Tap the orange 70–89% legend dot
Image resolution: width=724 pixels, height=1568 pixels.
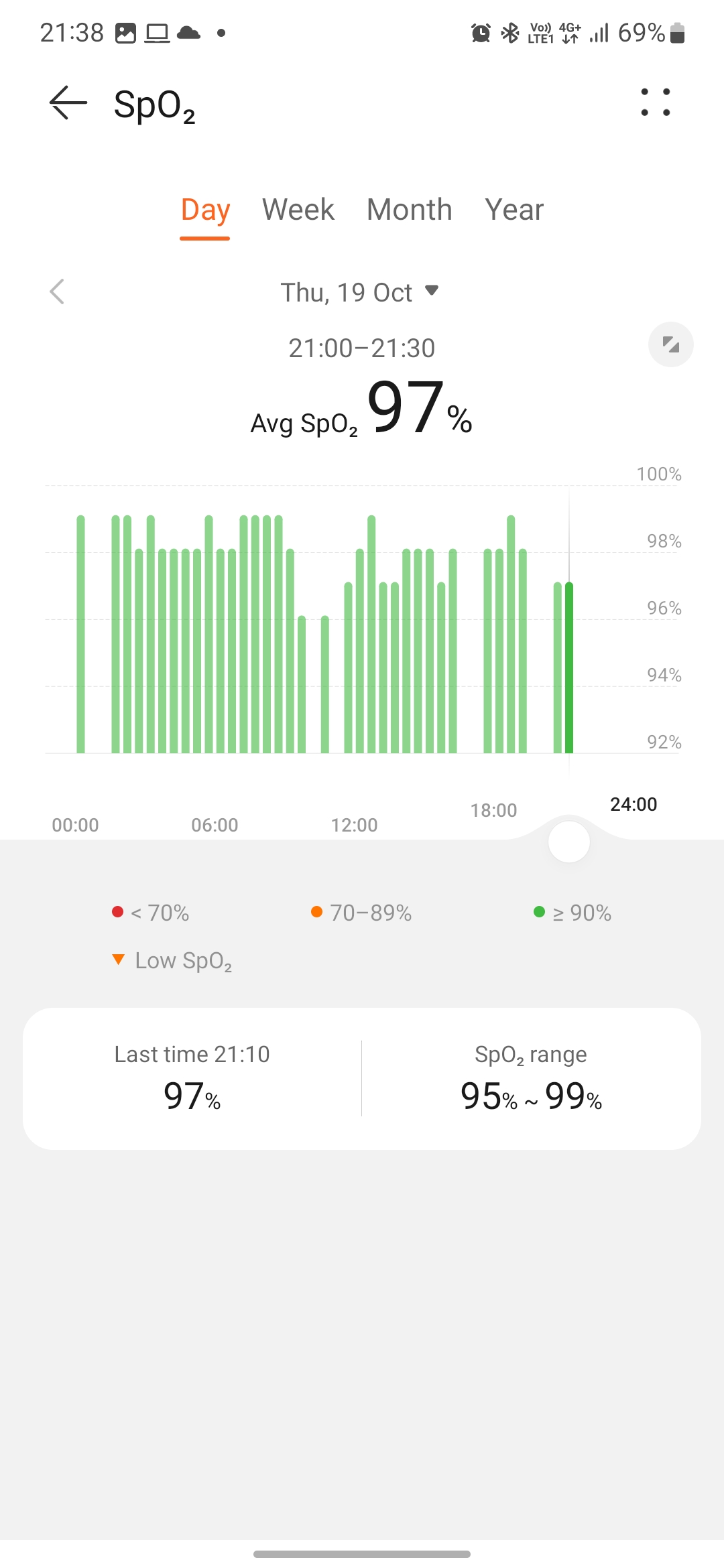pyautogui.click(x=317, y=912)
